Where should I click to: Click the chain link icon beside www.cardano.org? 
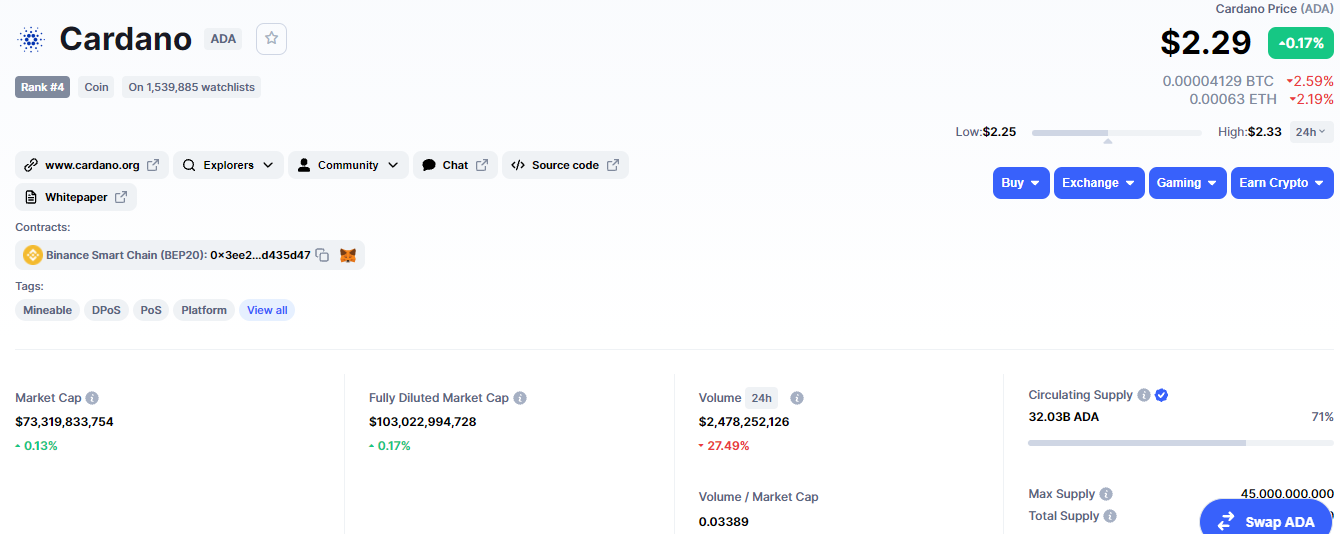[x=31, y=165]
